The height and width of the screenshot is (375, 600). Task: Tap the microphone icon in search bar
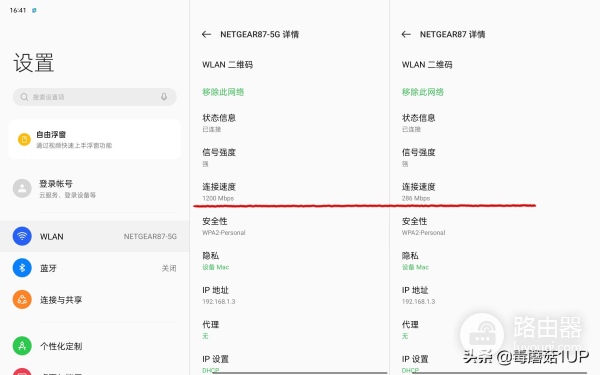(x=164, y=97)
